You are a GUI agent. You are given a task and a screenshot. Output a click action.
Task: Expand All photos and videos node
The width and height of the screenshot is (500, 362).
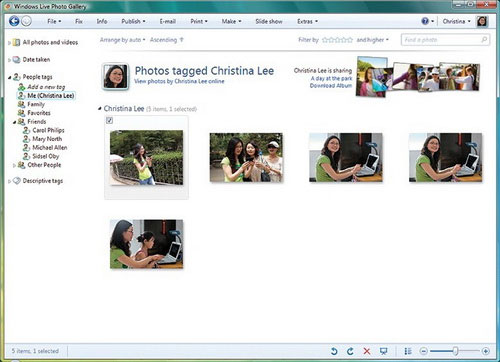9,43
